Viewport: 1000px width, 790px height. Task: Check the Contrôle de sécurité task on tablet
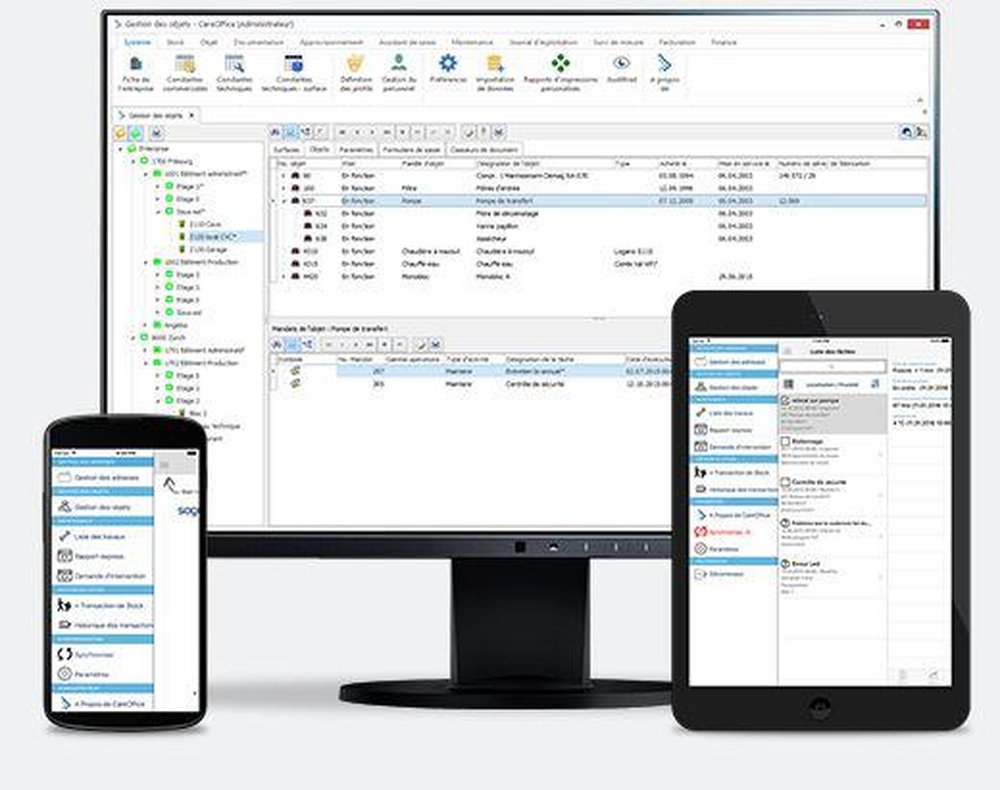point(786,483)
